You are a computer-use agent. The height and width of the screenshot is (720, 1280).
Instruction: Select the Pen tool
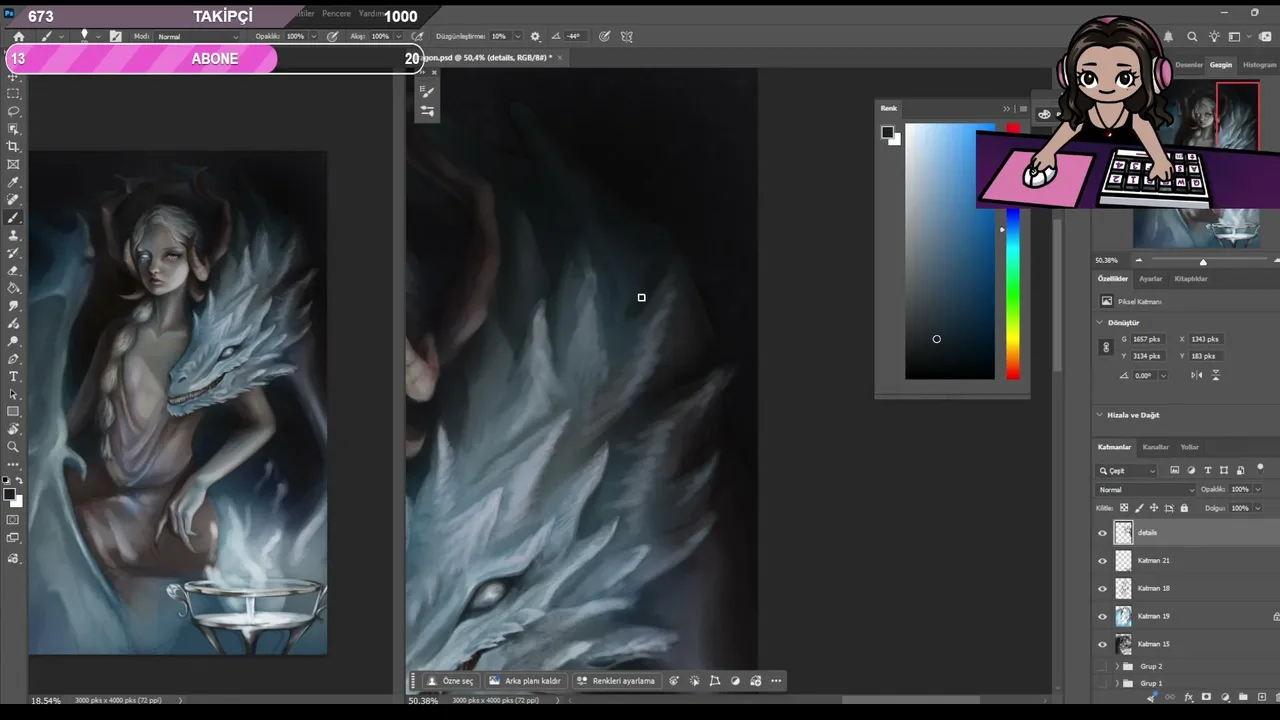[13, 358]
